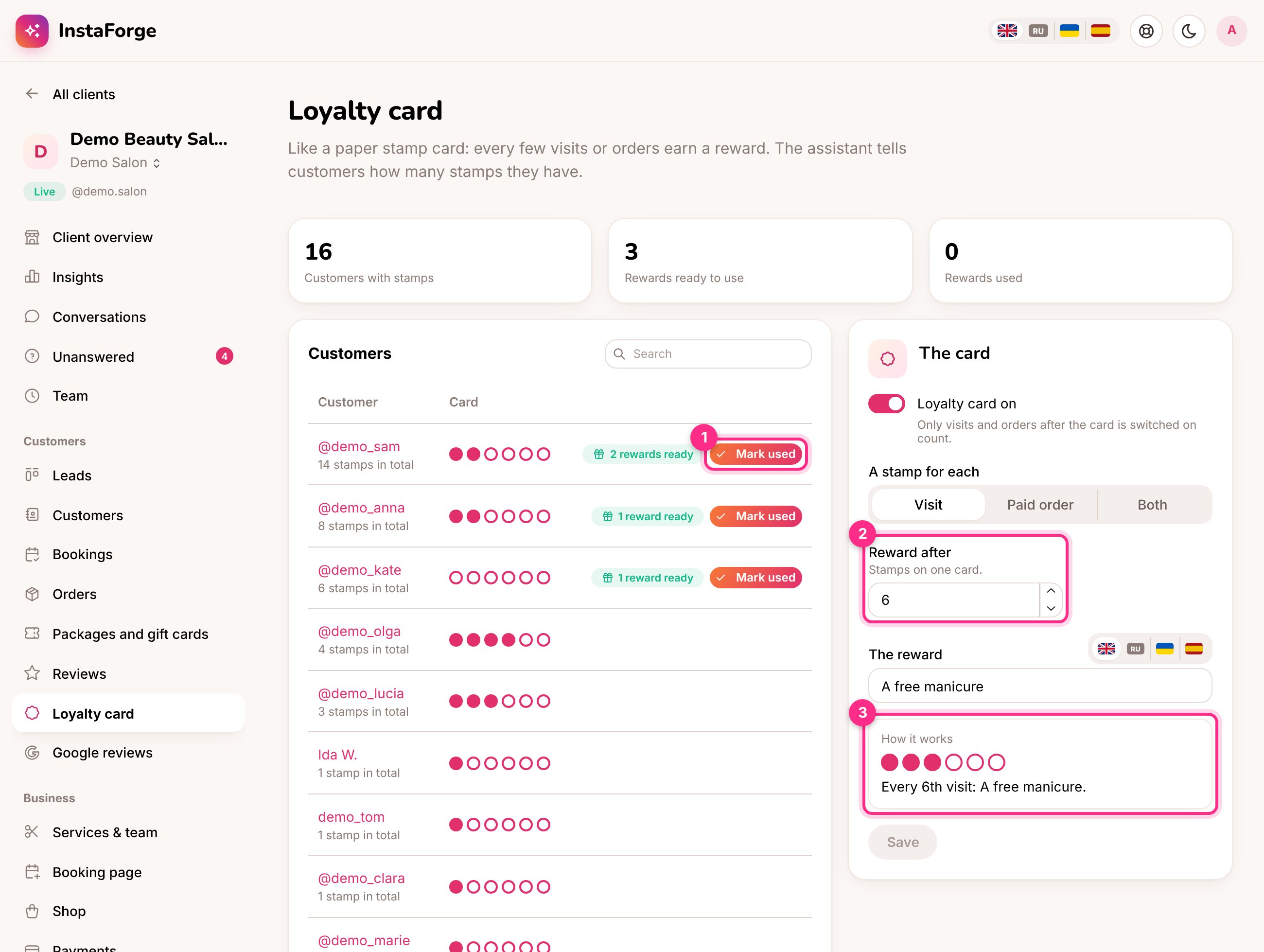Open the help lifebuoy icon

pyautogui.click(x=1146, y=31)
